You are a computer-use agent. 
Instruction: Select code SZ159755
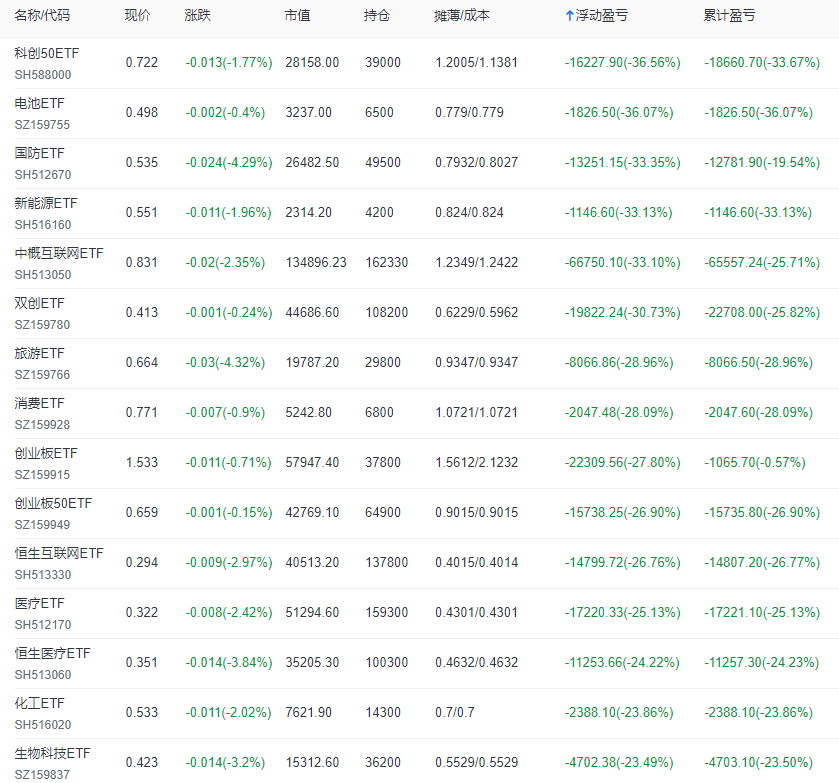42,125
